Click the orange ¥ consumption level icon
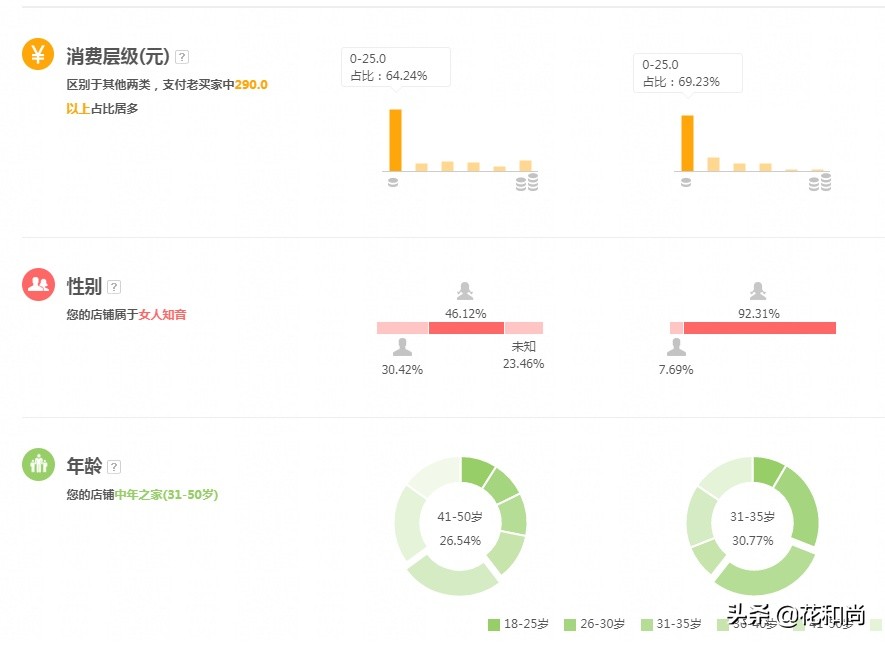 [37, 55]
